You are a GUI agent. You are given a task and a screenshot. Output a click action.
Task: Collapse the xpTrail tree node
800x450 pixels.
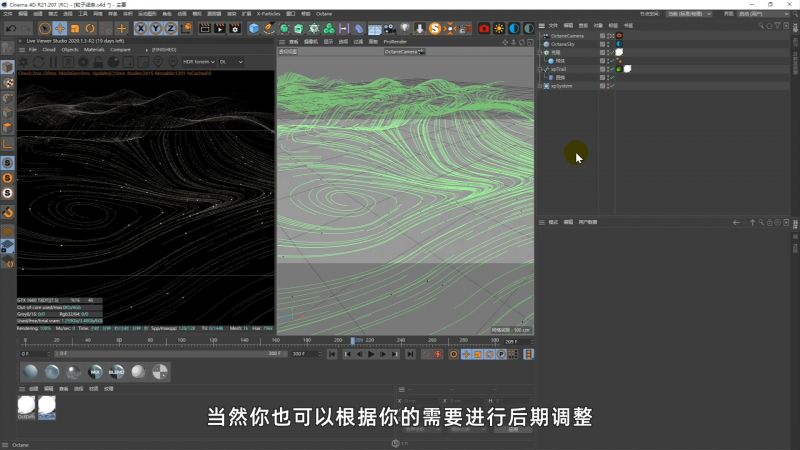click(540, 69)
